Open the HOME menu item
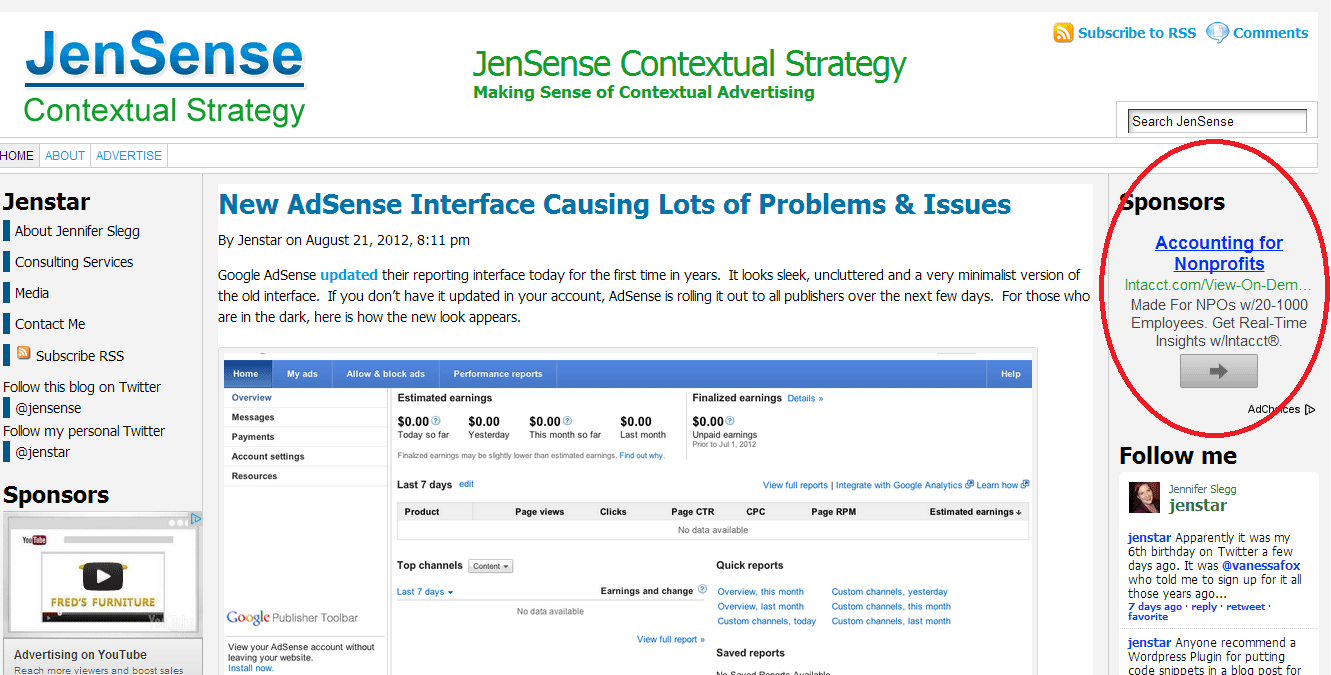 coord(17,156)
